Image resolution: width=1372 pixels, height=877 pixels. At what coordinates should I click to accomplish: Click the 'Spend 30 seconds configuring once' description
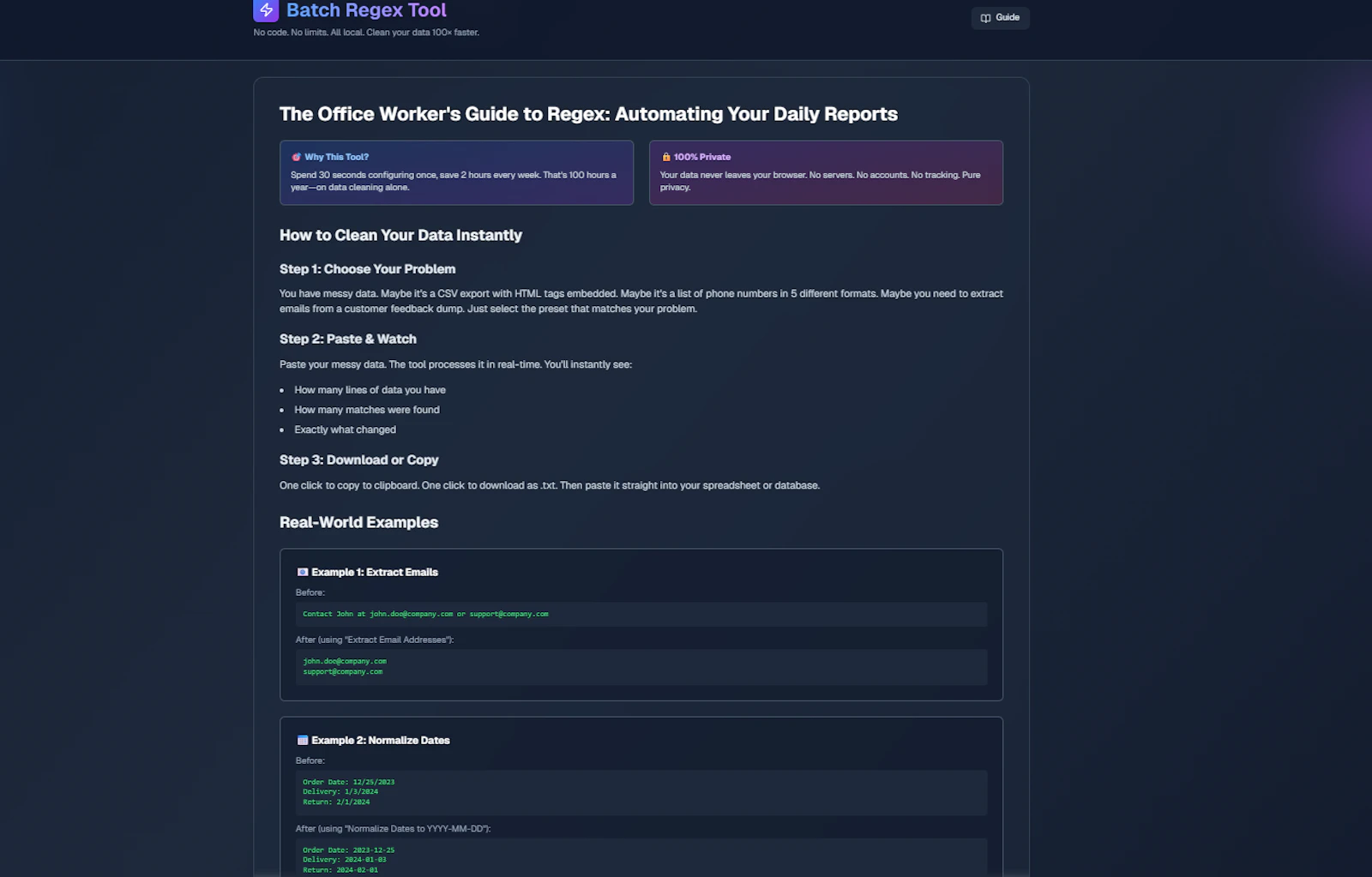coord(454,181)
